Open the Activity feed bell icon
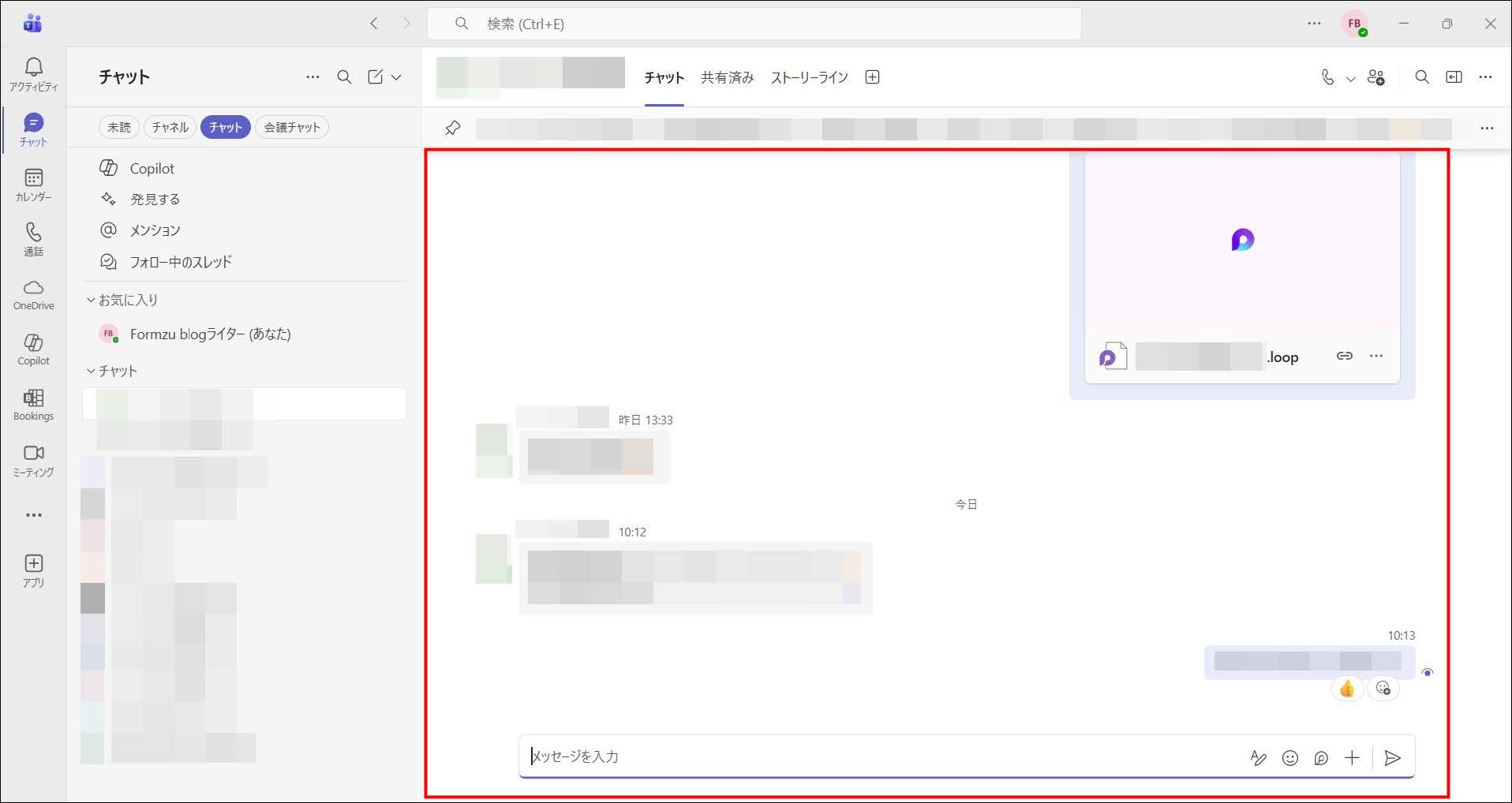This screenshot has width=1512, height=803. tap(33, 74)
